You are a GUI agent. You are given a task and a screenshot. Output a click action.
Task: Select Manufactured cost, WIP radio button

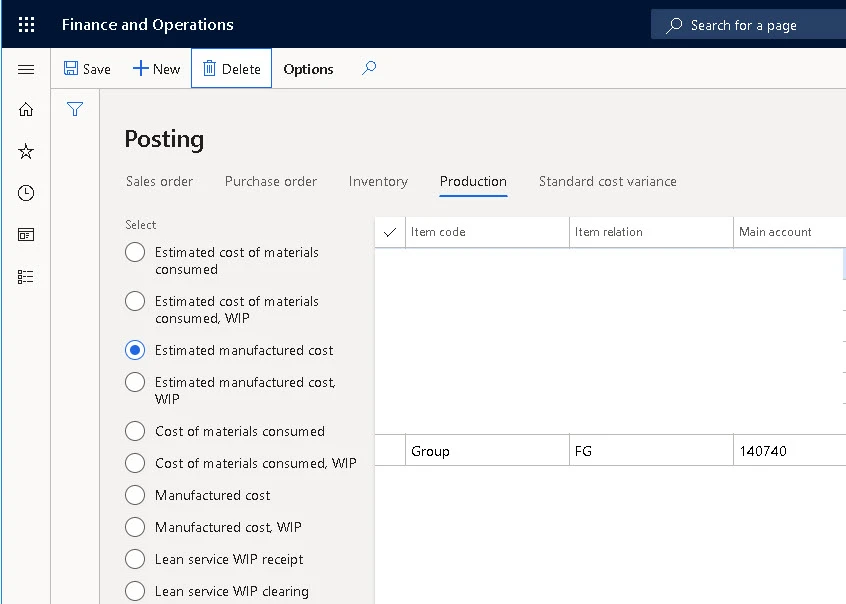point(135,527)
